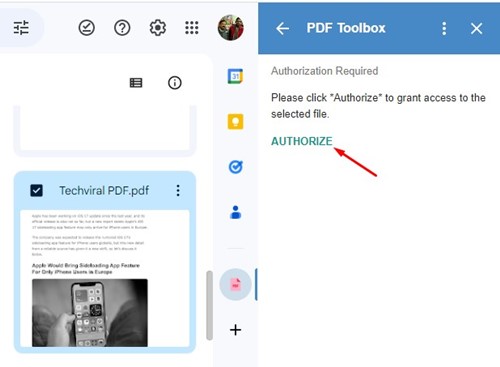
Task: Open Google Keep in side panel
Action: coord(235,122)
